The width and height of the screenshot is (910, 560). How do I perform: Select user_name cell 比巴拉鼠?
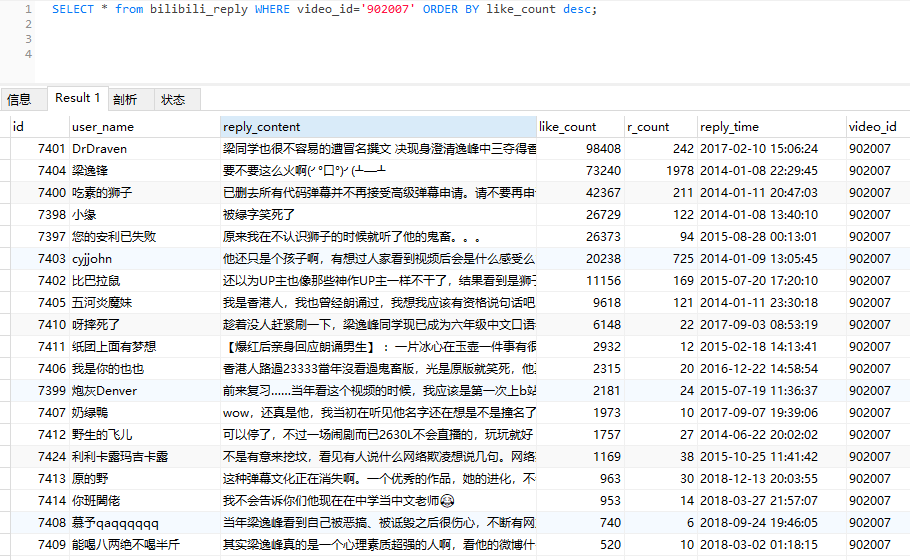[x=145, y=281]
